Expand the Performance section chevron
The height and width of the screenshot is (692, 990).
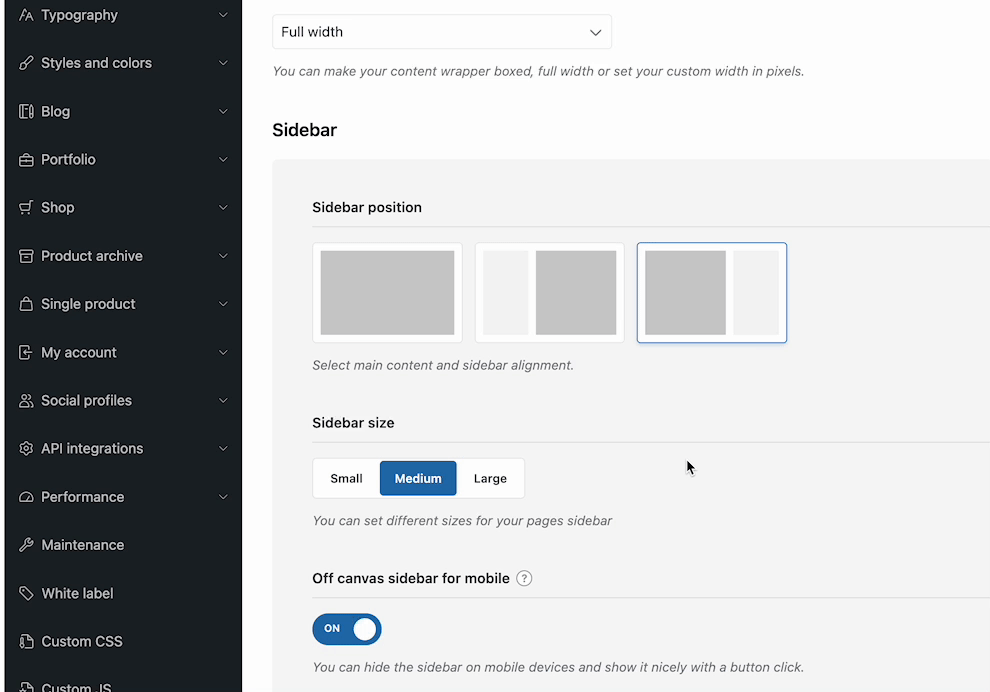(223, 497)
